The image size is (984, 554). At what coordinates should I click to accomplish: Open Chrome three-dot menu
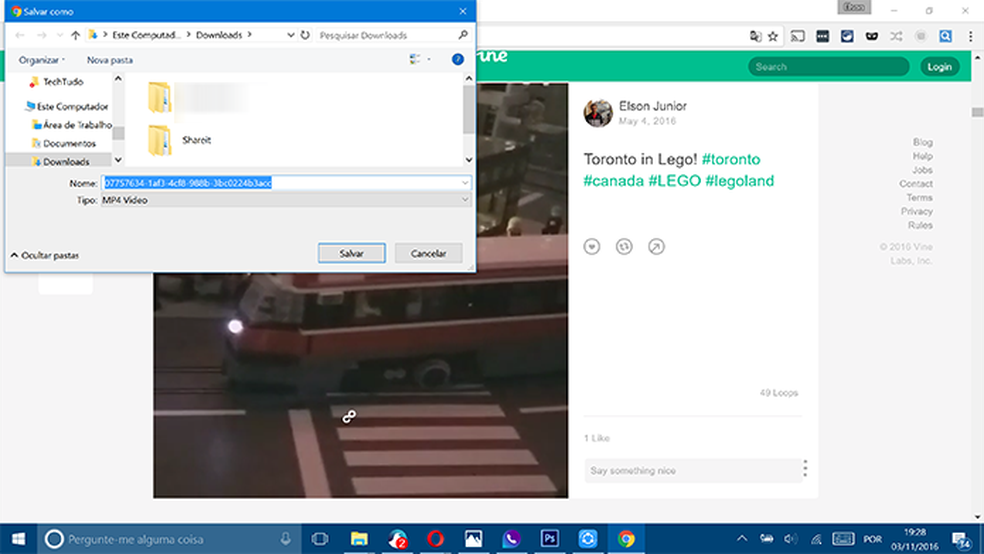970,36
